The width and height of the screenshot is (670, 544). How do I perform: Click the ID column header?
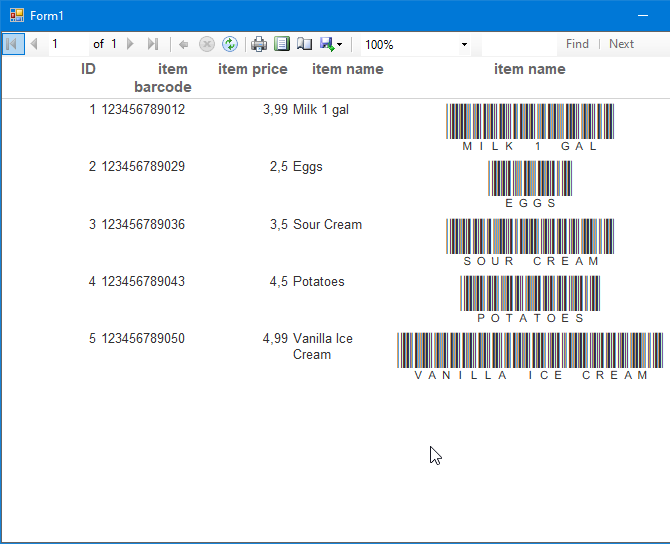pyautogui.click(x=88, y=69)
